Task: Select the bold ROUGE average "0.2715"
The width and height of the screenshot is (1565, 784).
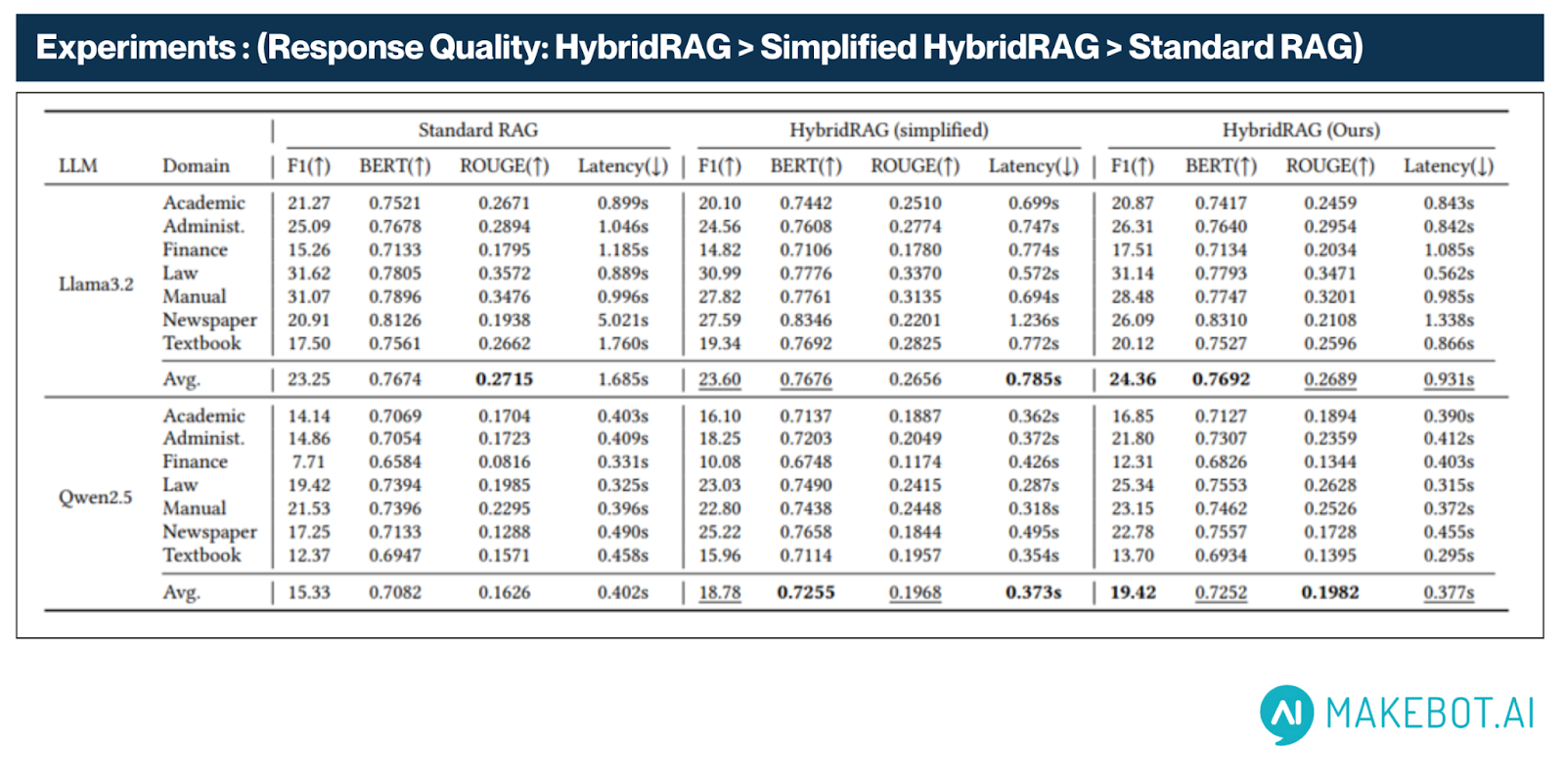Action: (505, 379)
